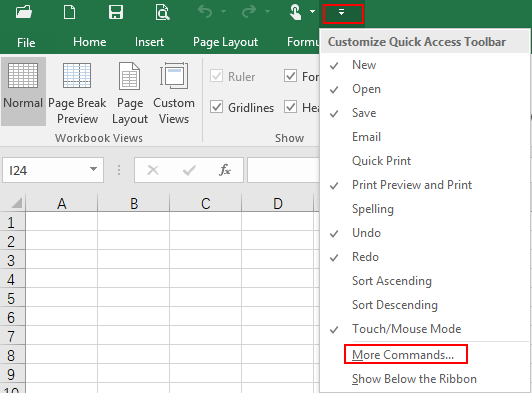Expand the Undo history dropdown arrow
The image size is (532, 393).
(224, 12)
